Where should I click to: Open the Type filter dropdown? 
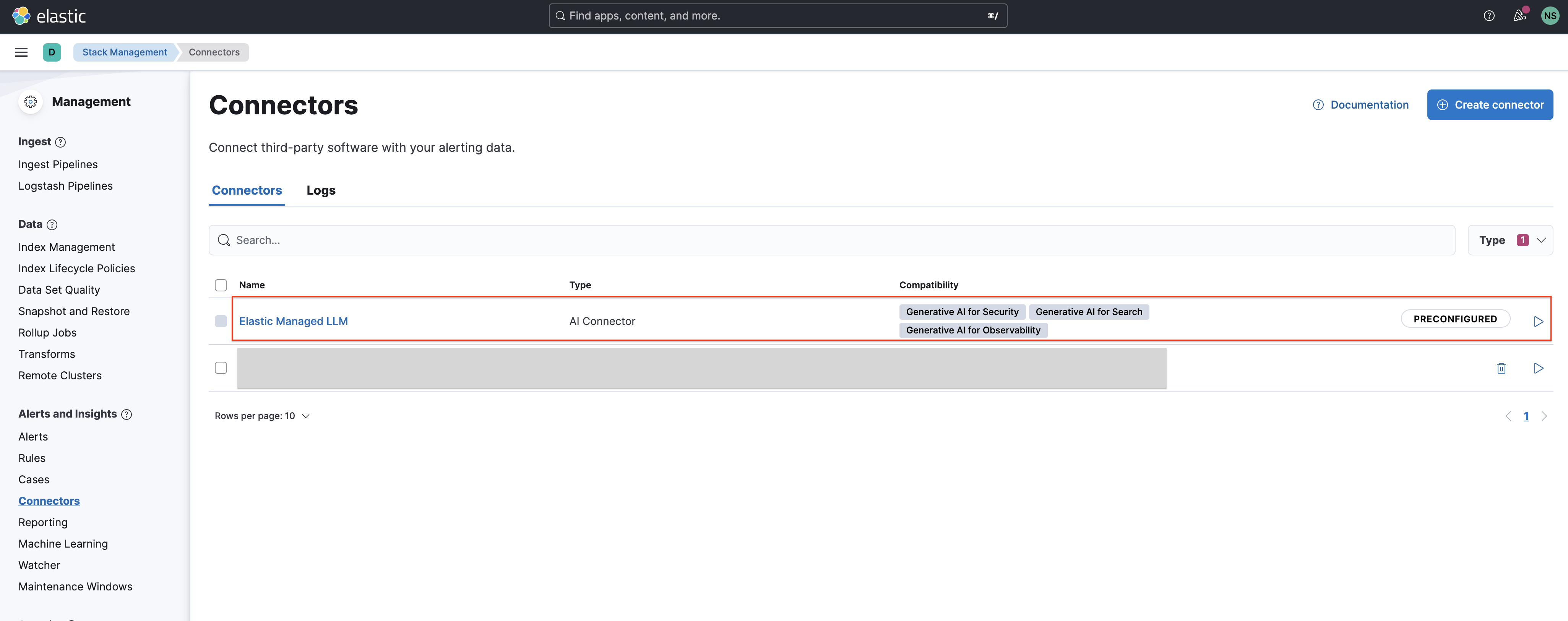coord(1510,241)
